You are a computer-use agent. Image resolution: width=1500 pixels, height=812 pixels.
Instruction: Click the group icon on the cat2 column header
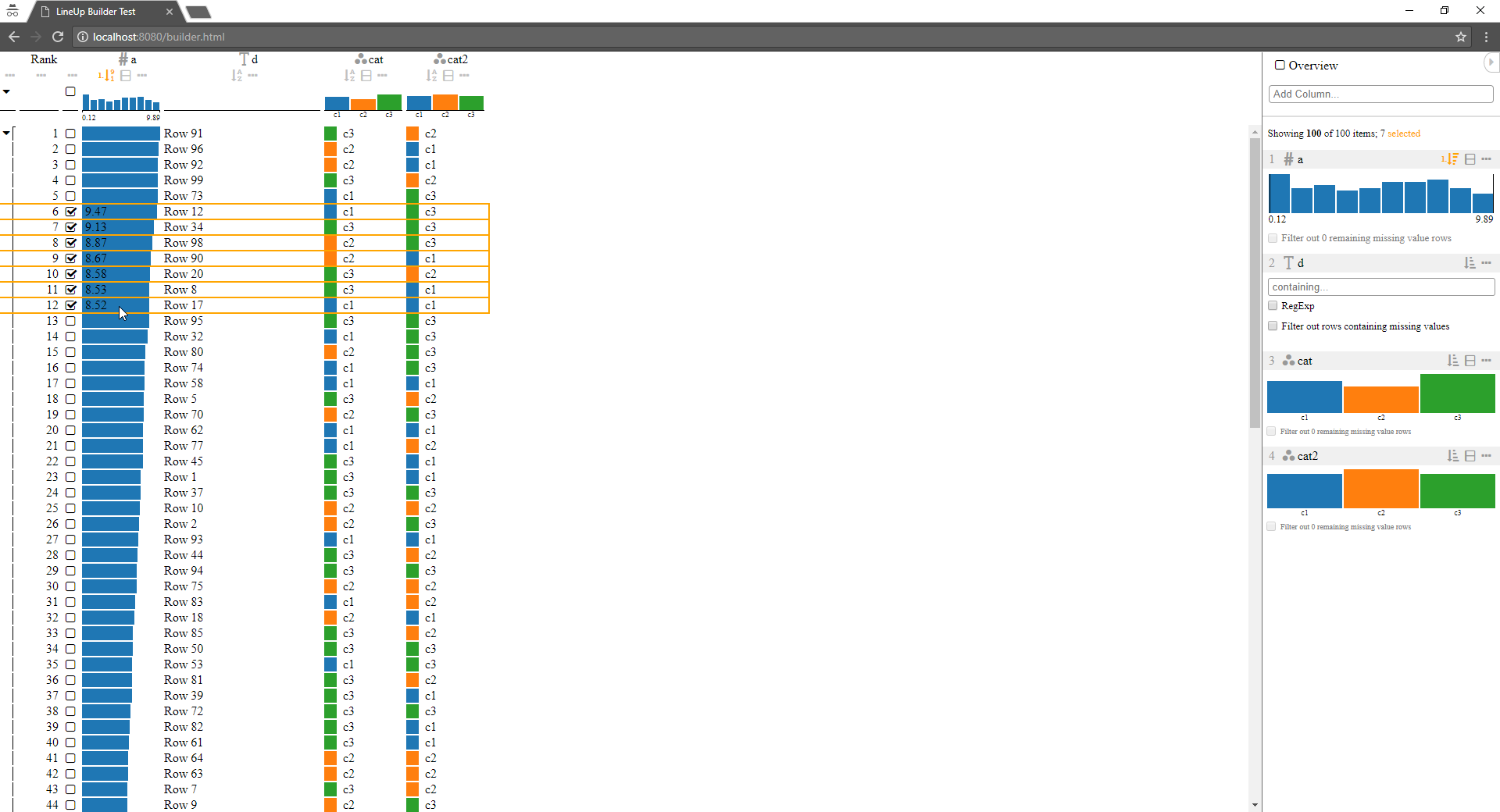pos(447,75)
